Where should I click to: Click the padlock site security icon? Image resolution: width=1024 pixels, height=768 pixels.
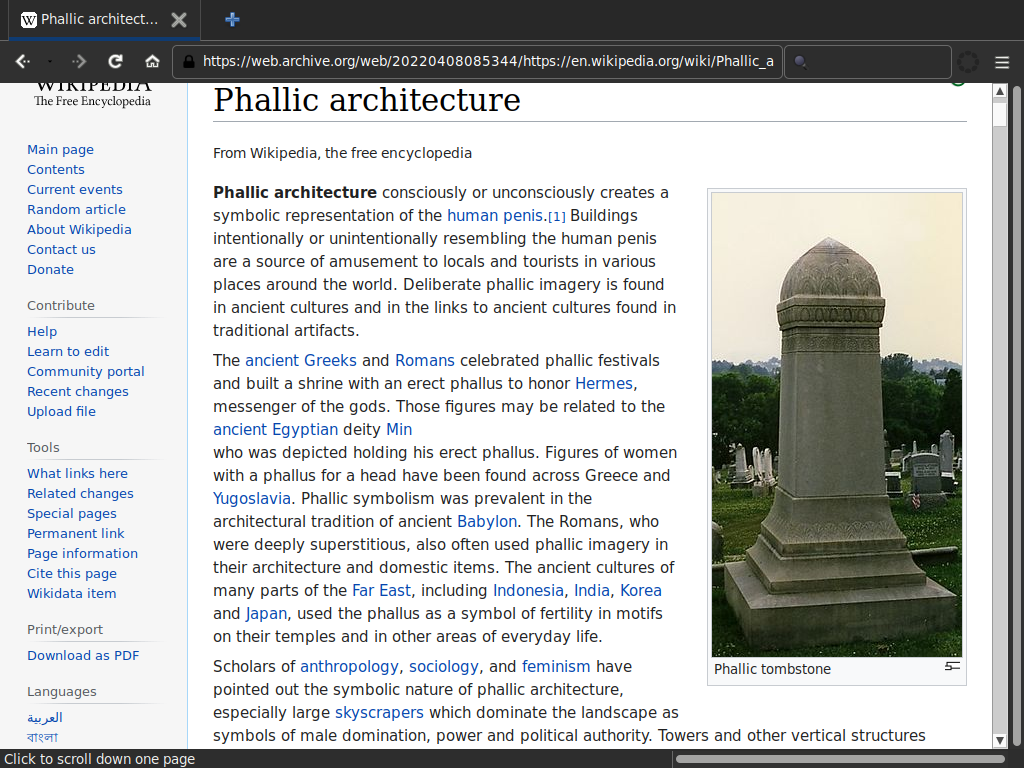(x=187, y=61)
